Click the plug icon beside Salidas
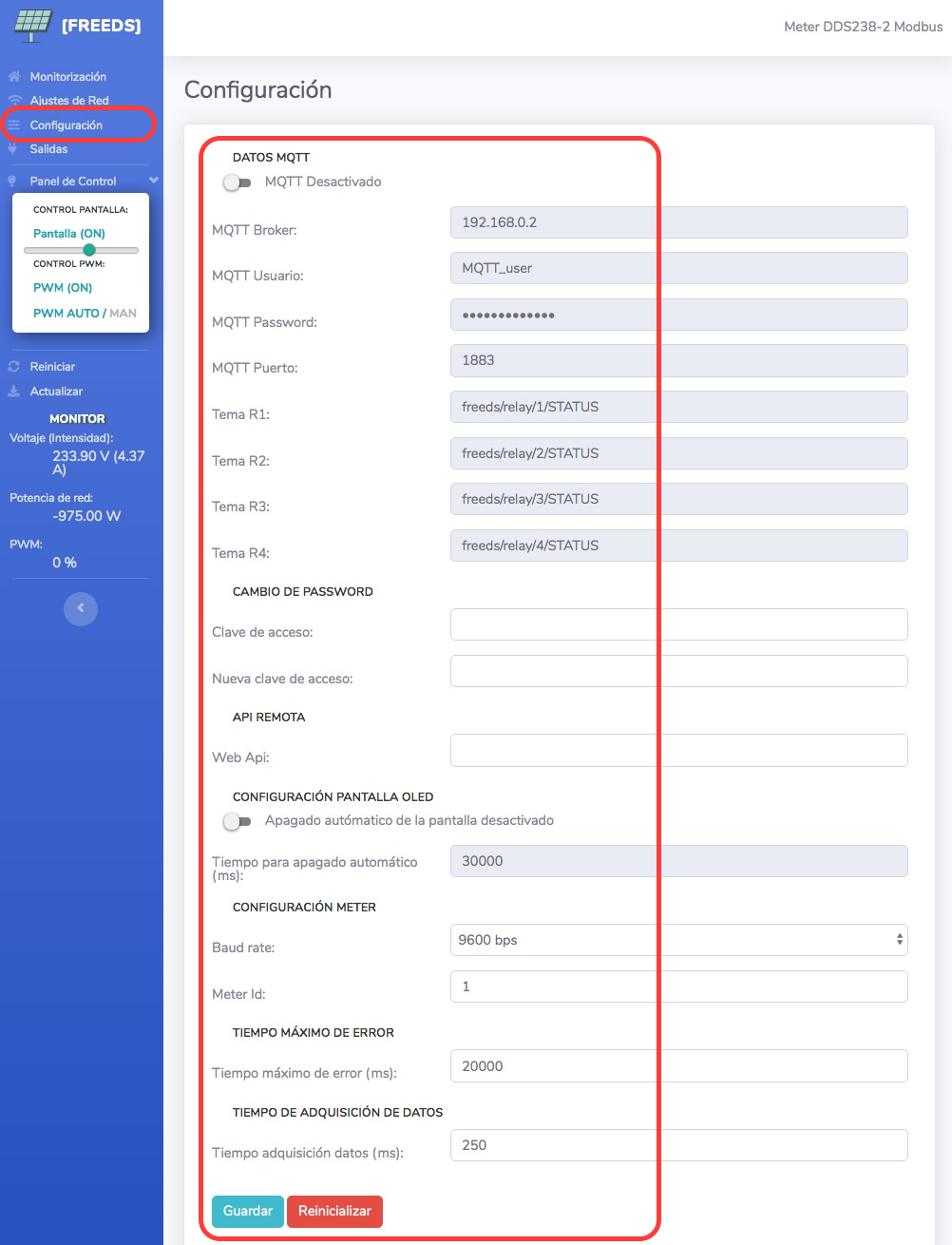The image size is (952, 1245). 13,149
